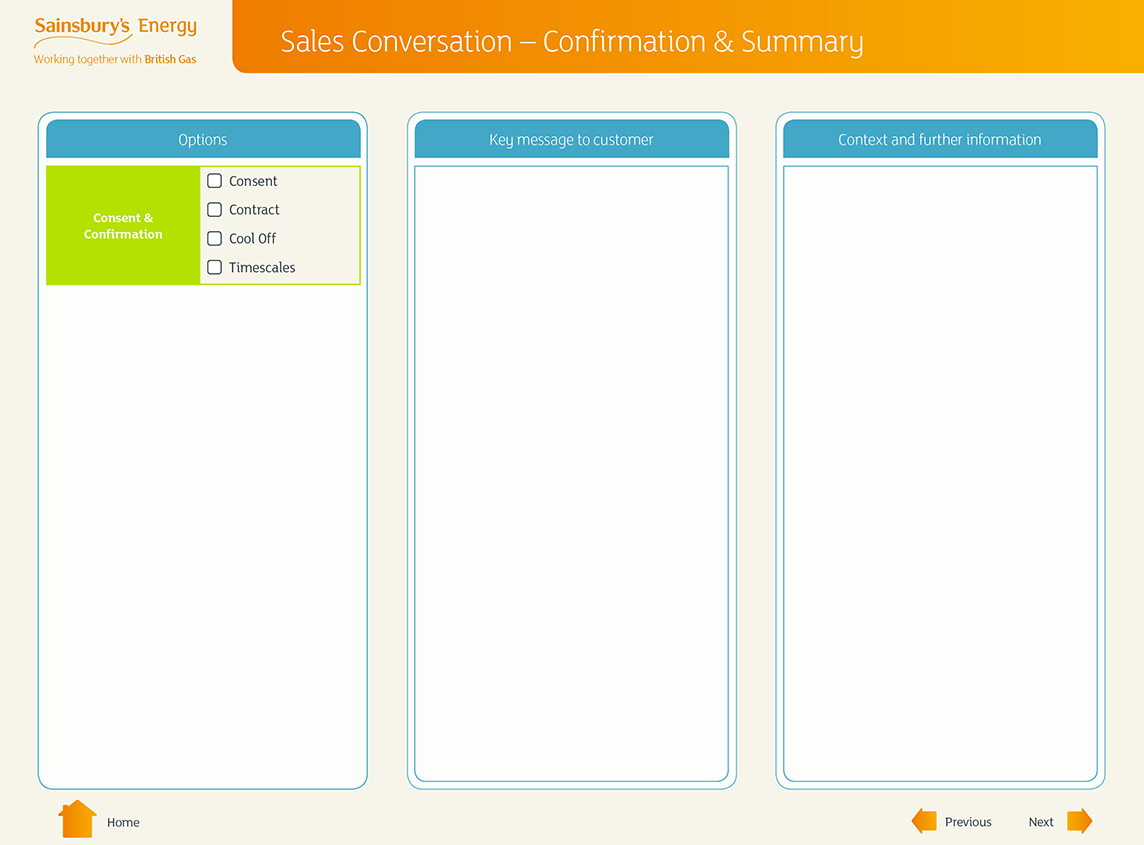
Task: Click the Cool Off option label
Action: (252, 239)
